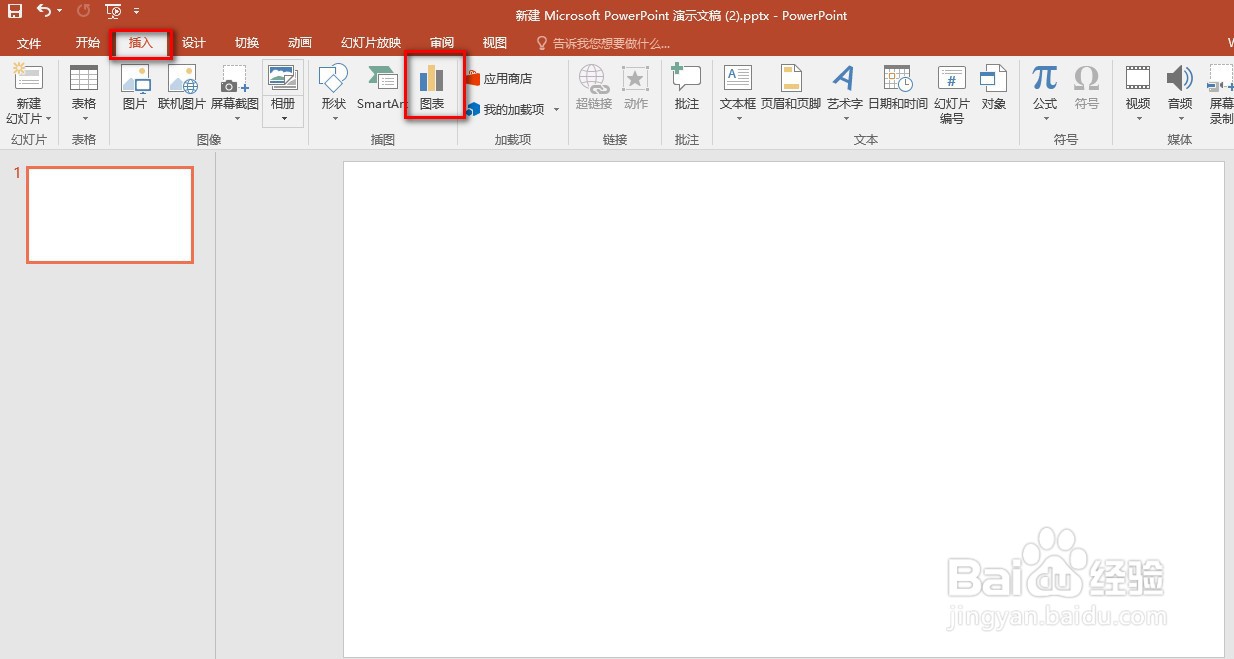Image resolution: width=1234 pixels, height=659 pixels.
Task: Start the slideshow from the beginning icon
Action: pos(113,11)
